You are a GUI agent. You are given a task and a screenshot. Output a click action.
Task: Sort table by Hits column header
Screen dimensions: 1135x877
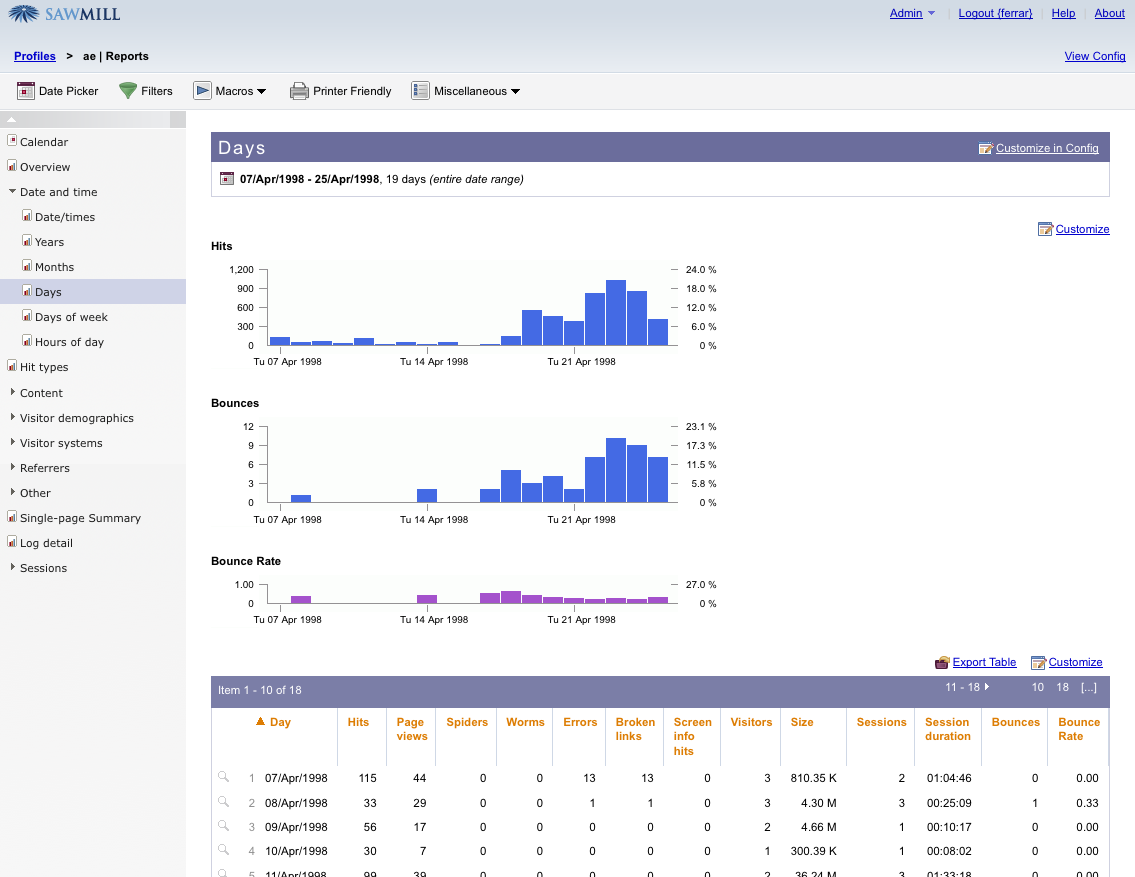click(x=358, y=722)
